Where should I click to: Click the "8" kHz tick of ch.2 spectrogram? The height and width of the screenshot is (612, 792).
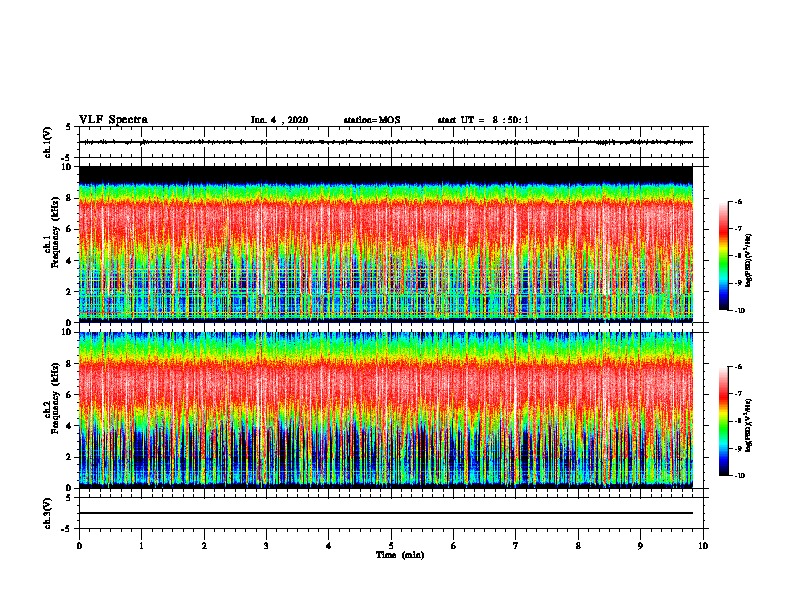point(69,364)
